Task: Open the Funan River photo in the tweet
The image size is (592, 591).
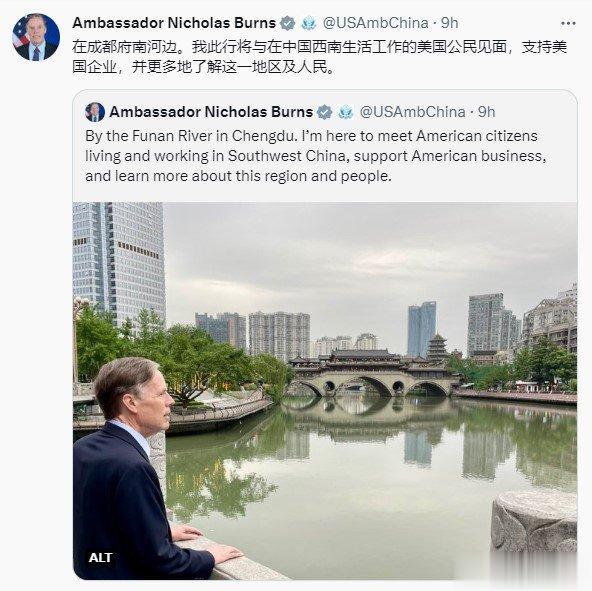Action: pos(325,391)
